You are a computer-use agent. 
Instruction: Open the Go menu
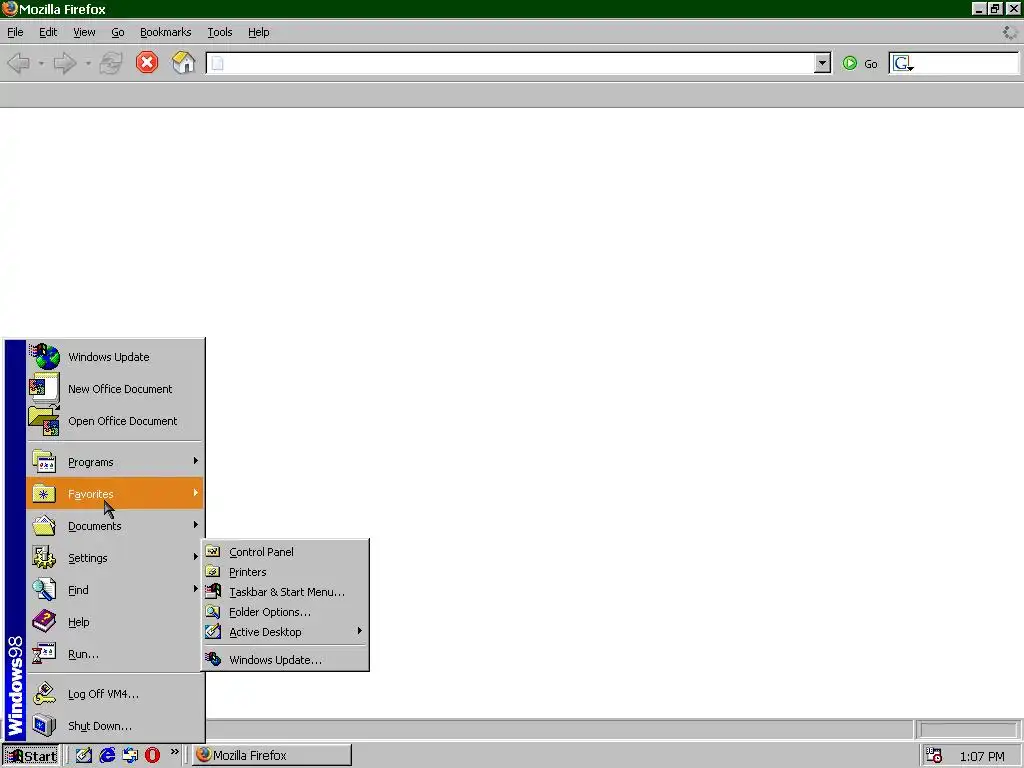click(118, 32)
